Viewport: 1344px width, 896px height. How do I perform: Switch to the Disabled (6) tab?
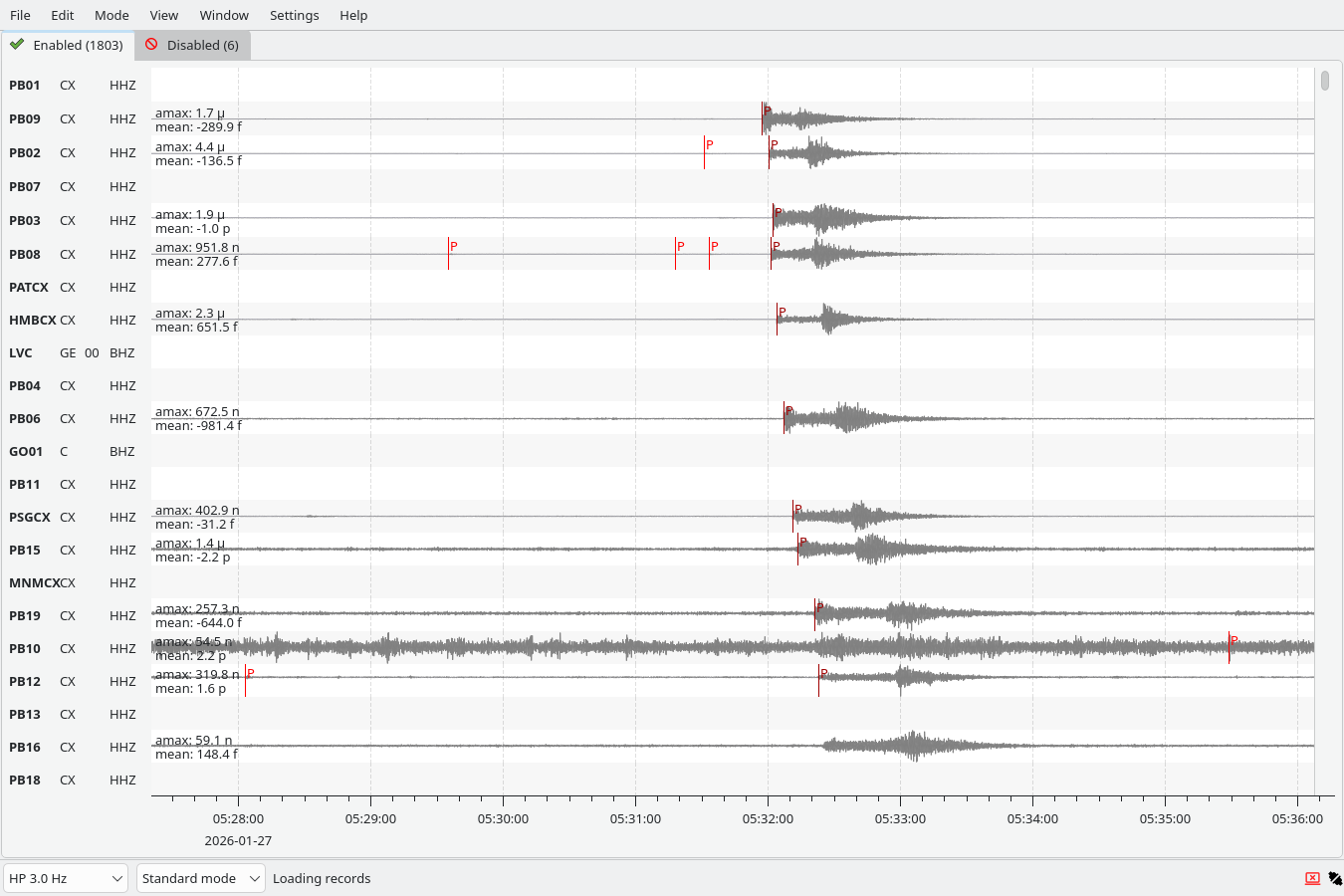tap(193, 46)
